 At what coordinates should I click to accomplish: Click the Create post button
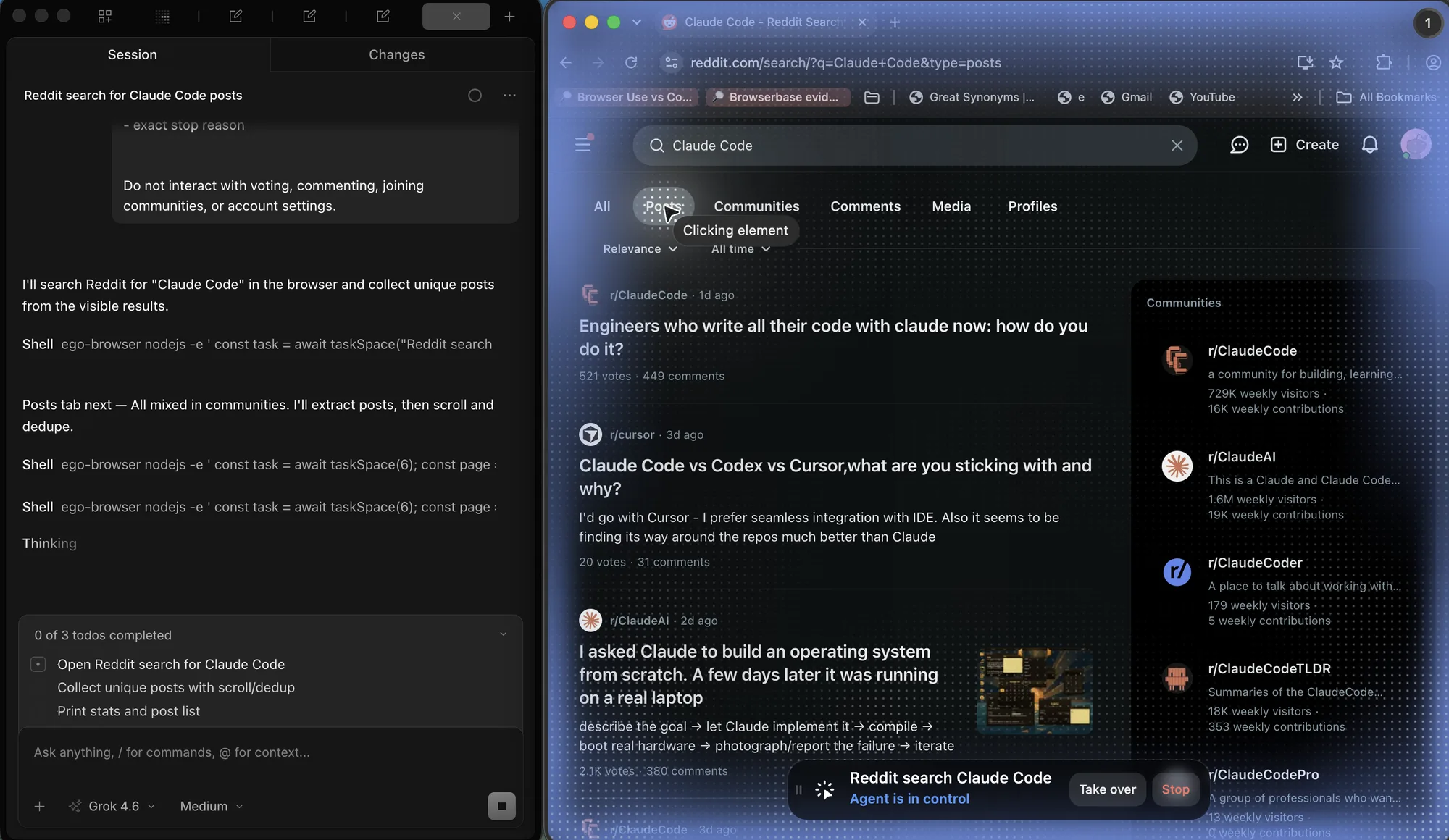(x=1304, y=145)
